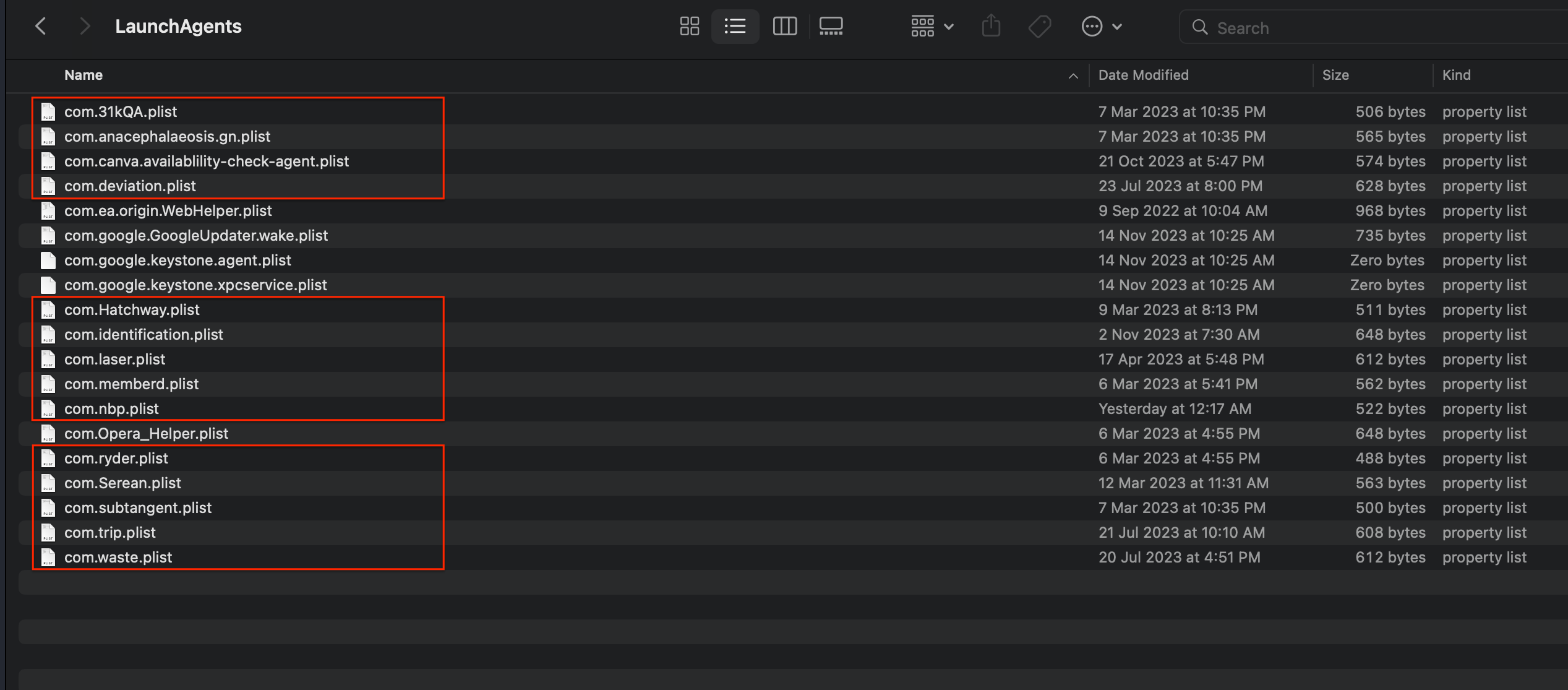Go back with the left chevron
The width and height of the screenshot is (1568, 690).
tap(41, 26)
